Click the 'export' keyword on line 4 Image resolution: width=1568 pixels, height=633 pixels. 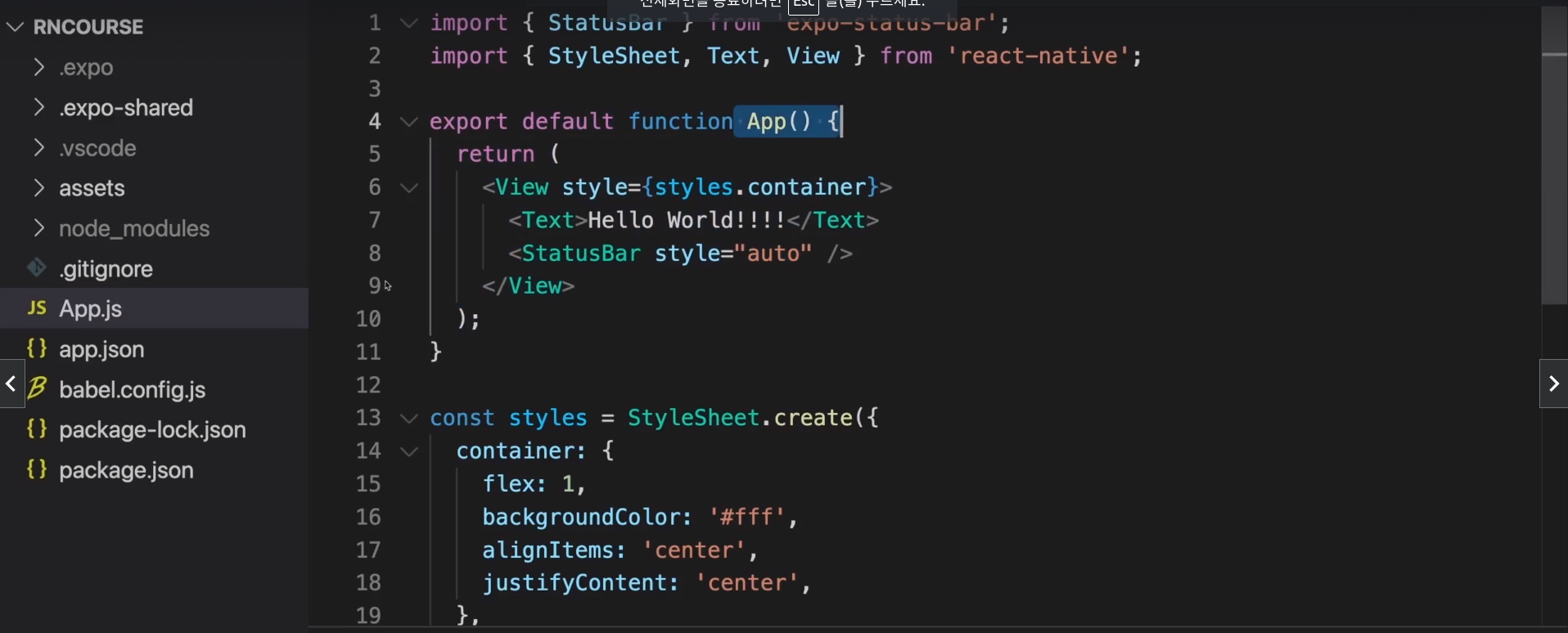click(469, 122)
